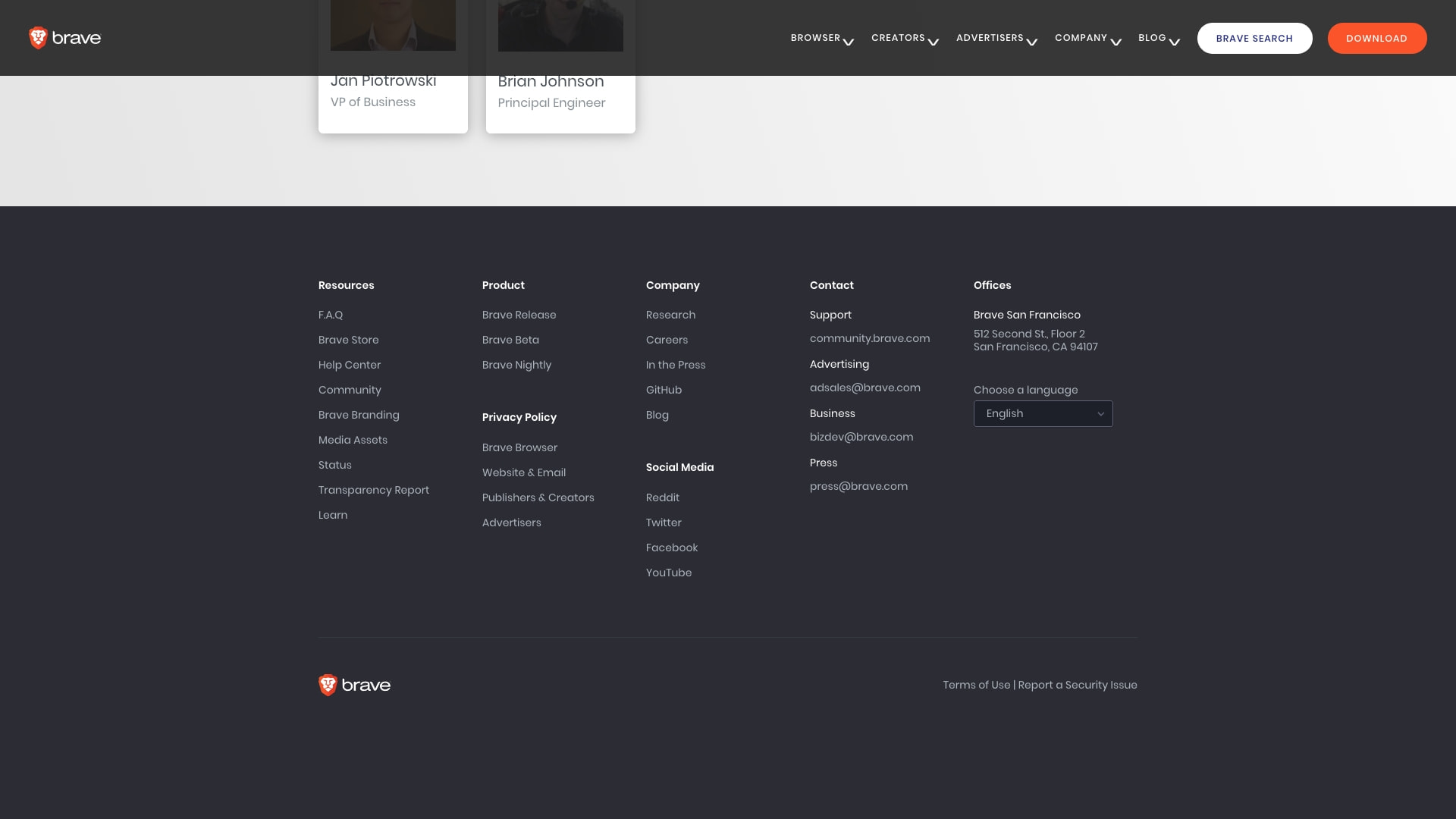The width and height of the screenshot is (1456, 819).
Task: Click the Brave Search button
Action: (1254, 38)
